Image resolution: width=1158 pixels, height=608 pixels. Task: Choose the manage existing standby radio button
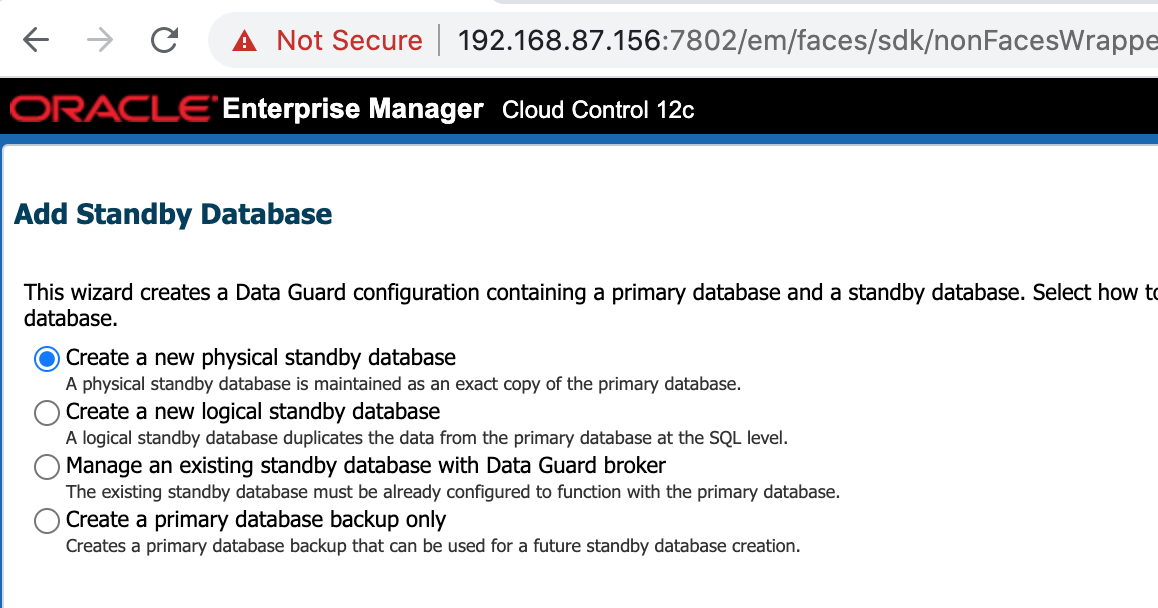[47, 466]
